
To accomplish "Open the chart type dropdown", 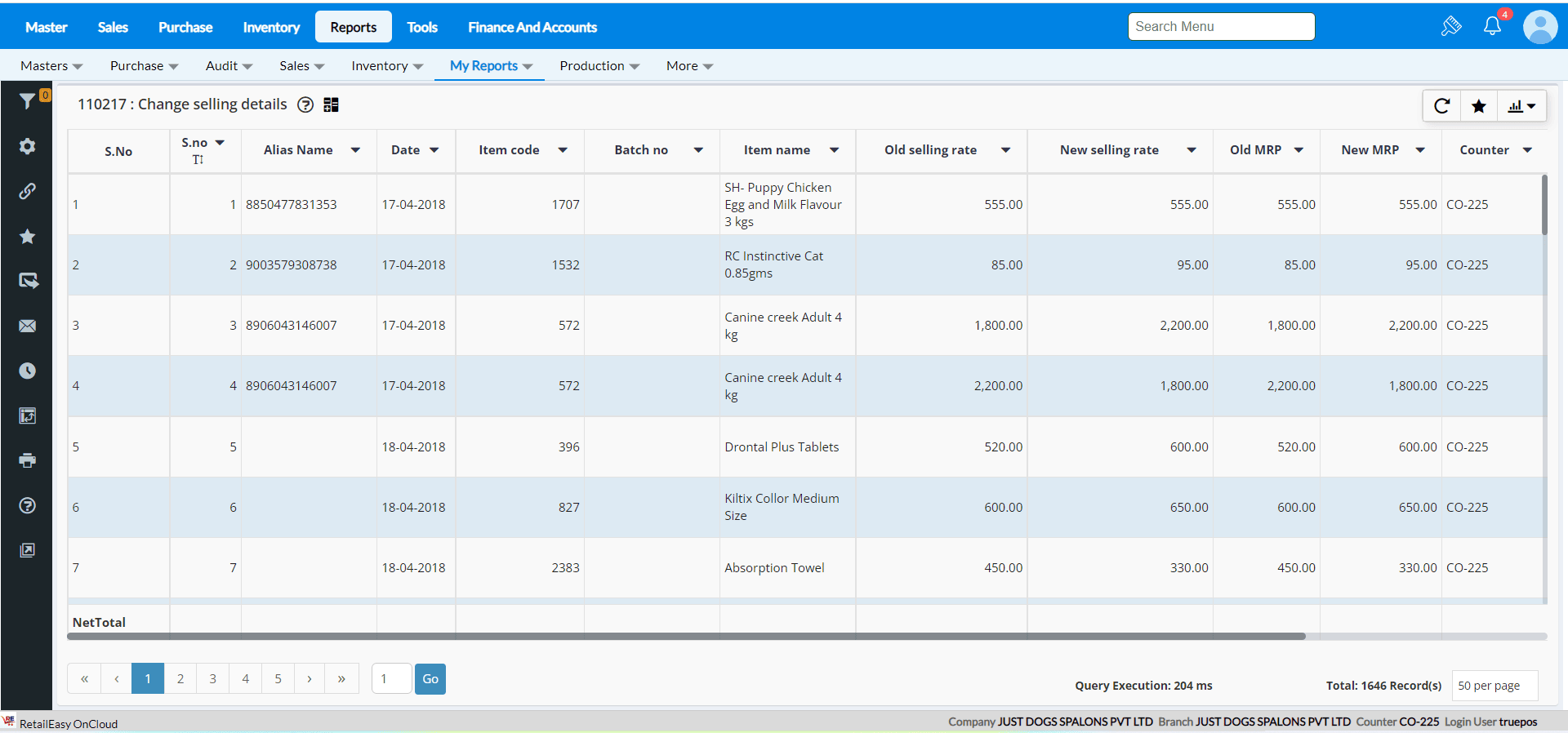I will tap(1521, 106).
